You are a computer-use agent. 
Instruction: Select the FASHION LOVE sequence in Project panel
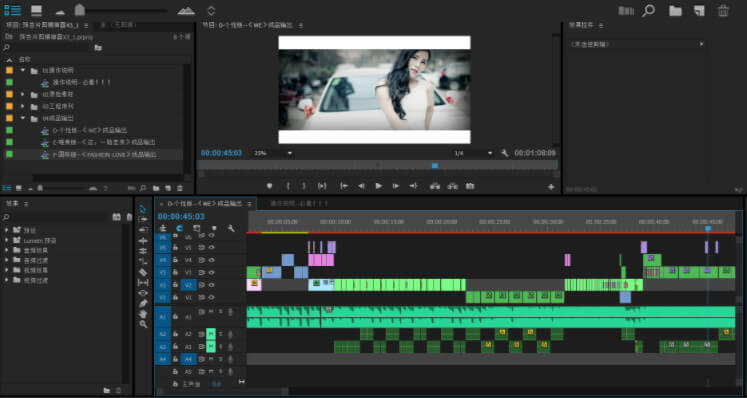104,154
